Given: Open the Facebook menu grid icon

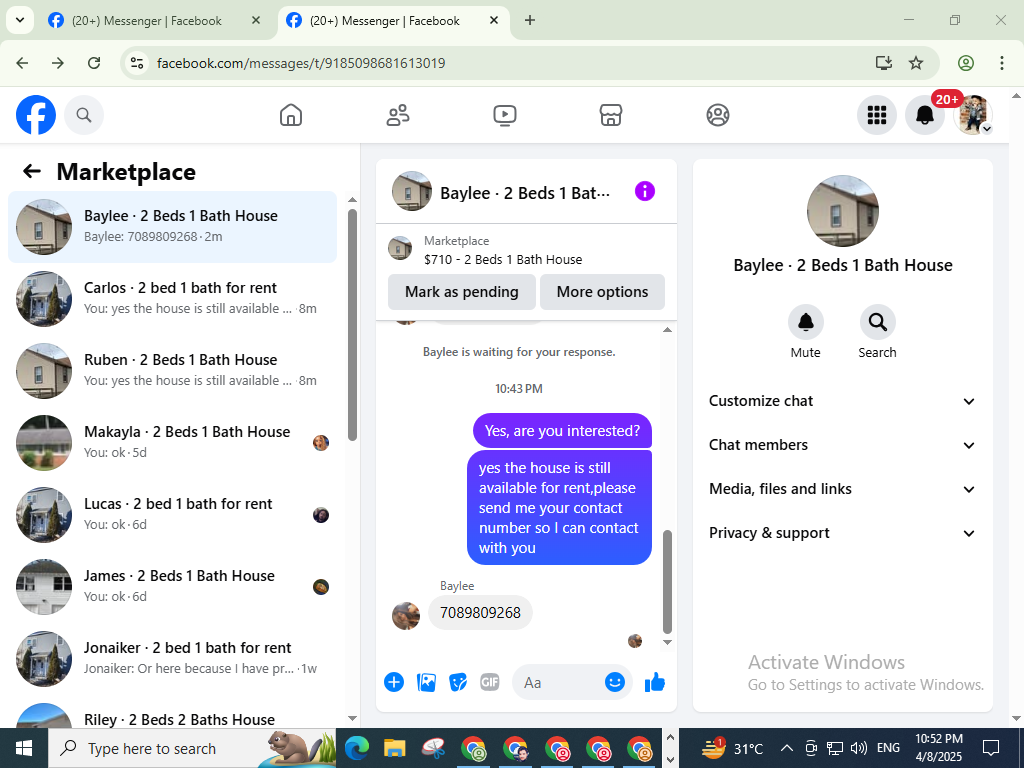Looking at the screenshot, I should tap(876, 115).
